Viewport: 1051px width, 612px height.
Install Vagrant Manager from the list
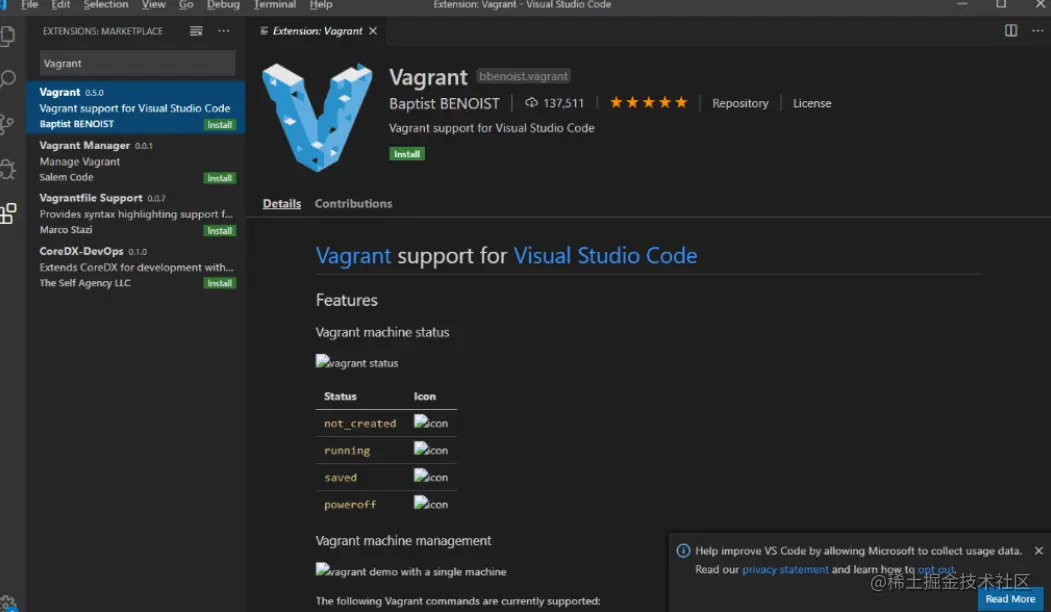[x=219, y=178]
